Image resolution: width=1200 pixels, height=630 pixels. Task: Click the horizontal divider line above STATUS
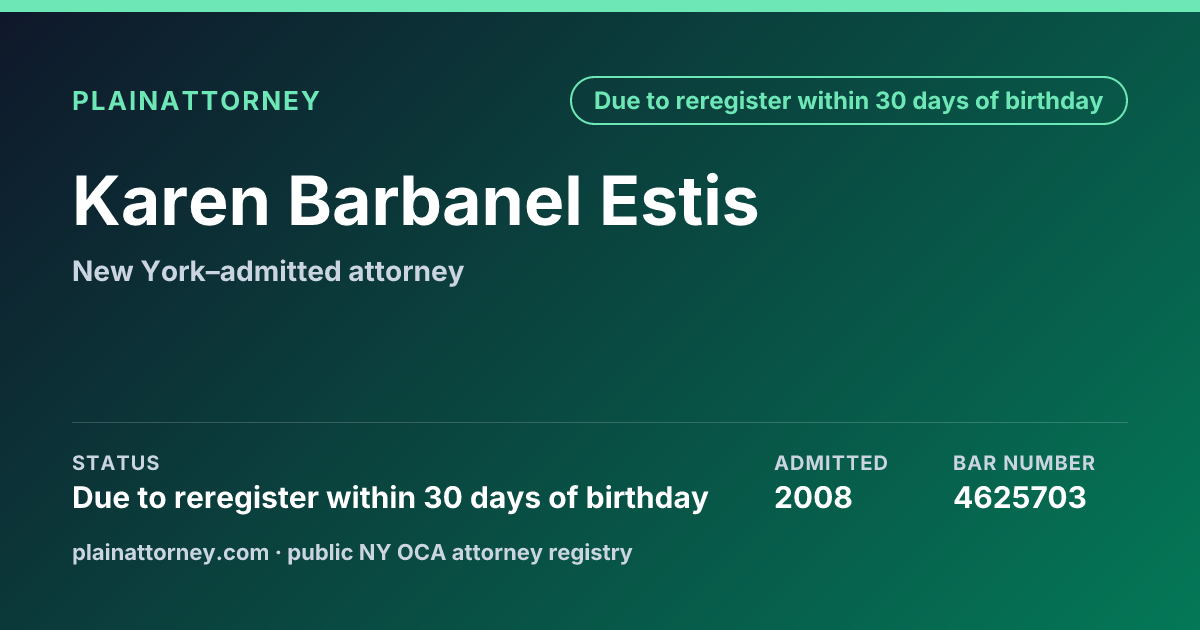(x=600, y=422)
